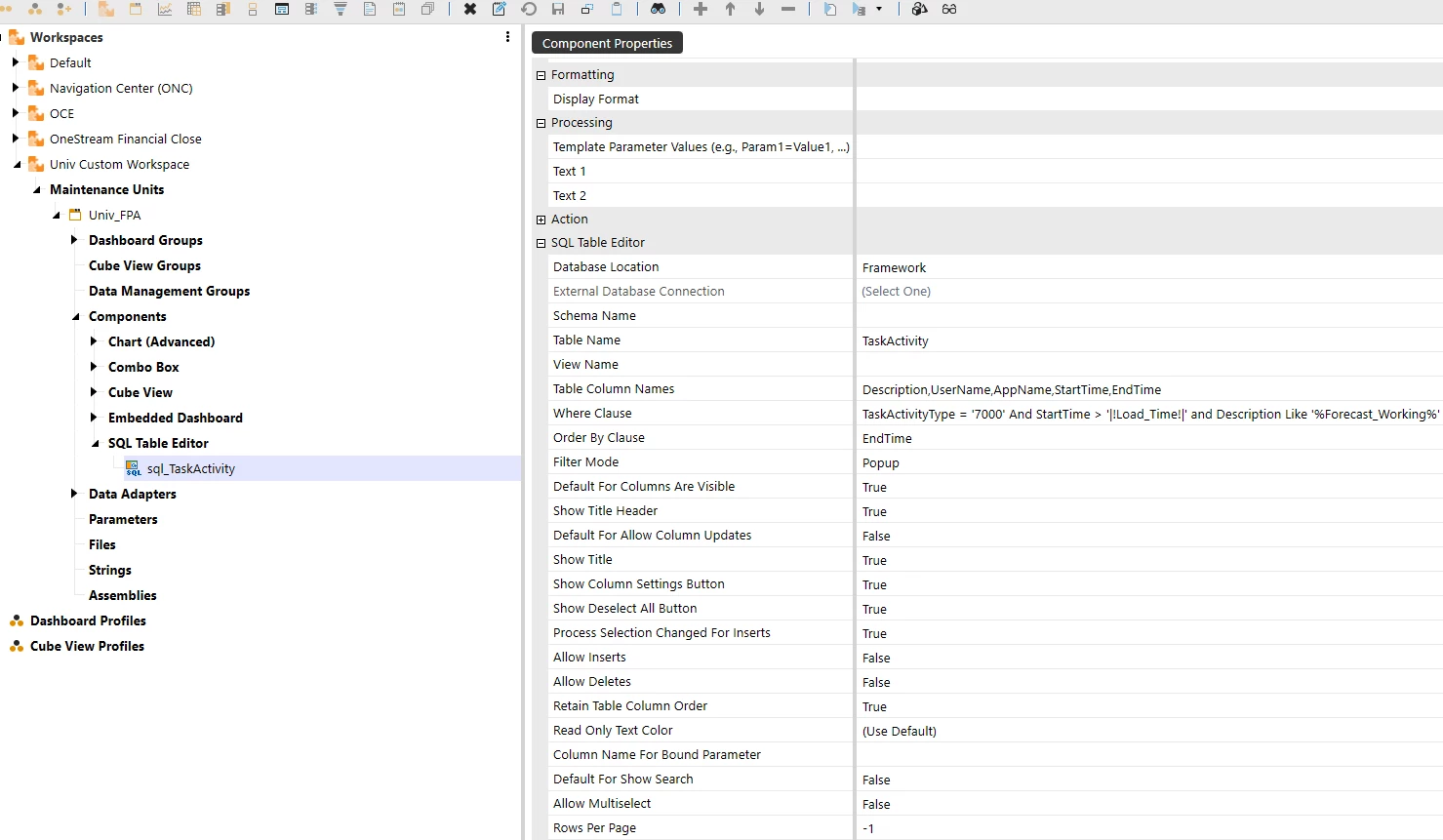Viewport: 1443px width, 840px height.
Task: Toggle Allow Multiselect False value
Action: tap(876, 804)
